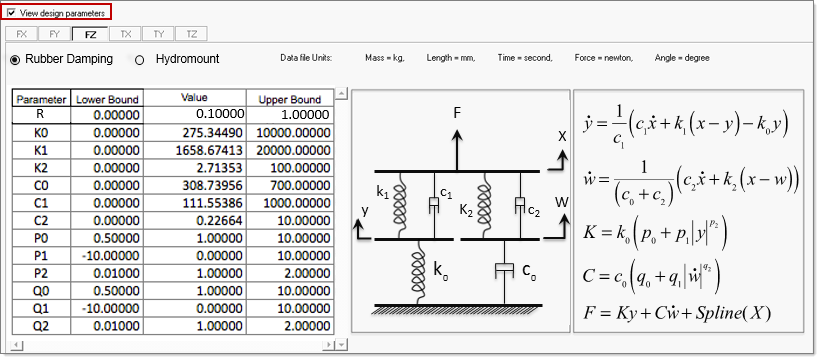Select the Hydromount radio option
This screenshot has width=820, height=360.
(139, 60)
